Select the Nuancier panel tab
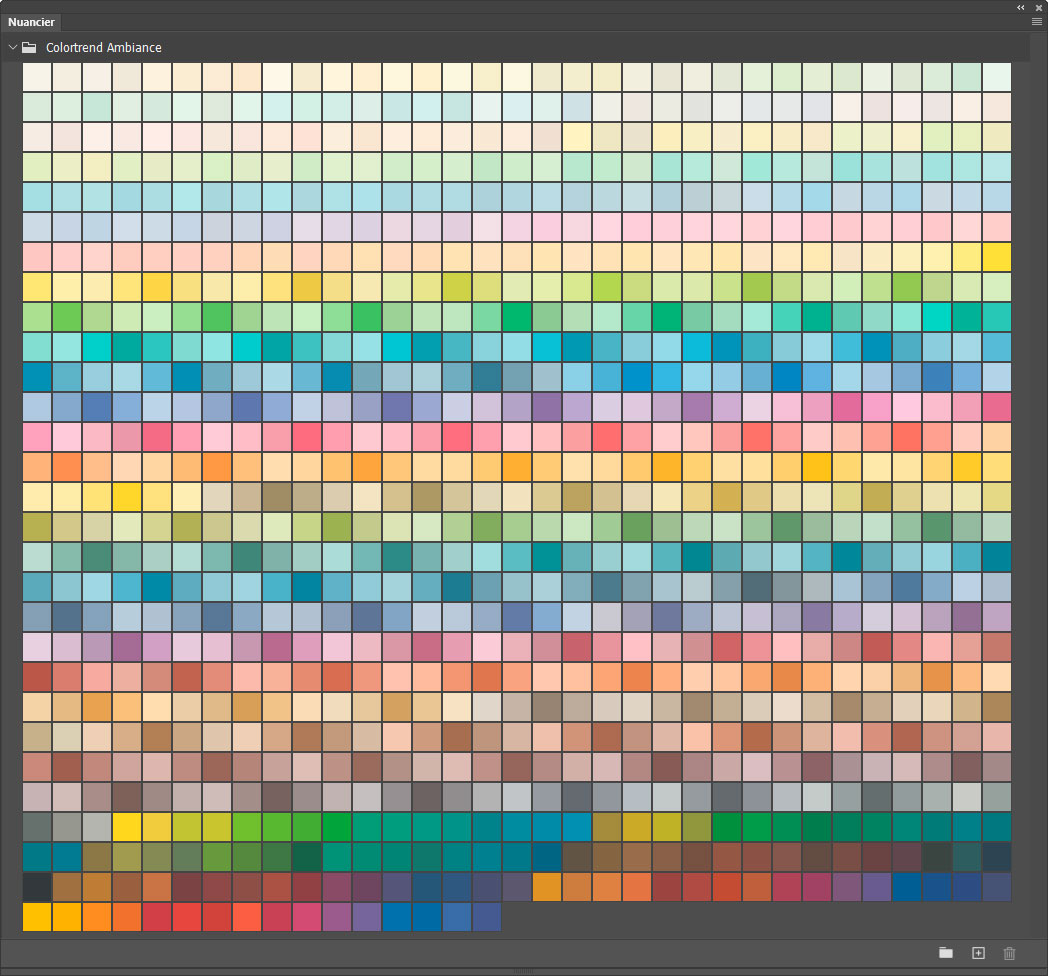The width and height of the screenshot is (1048, 976). [x=31, y=22]
